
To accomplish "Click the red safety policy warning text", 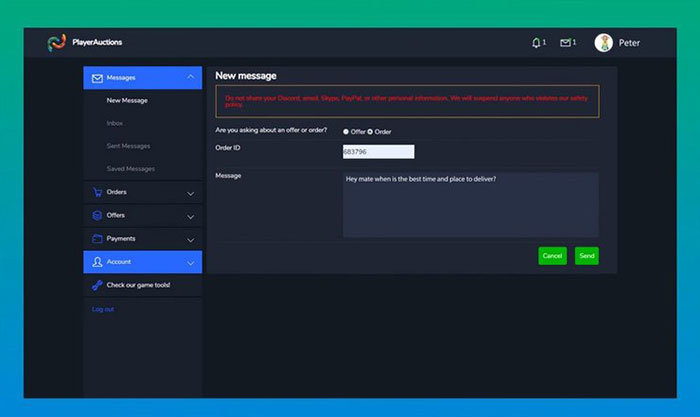I will click(x=407, y=101).
